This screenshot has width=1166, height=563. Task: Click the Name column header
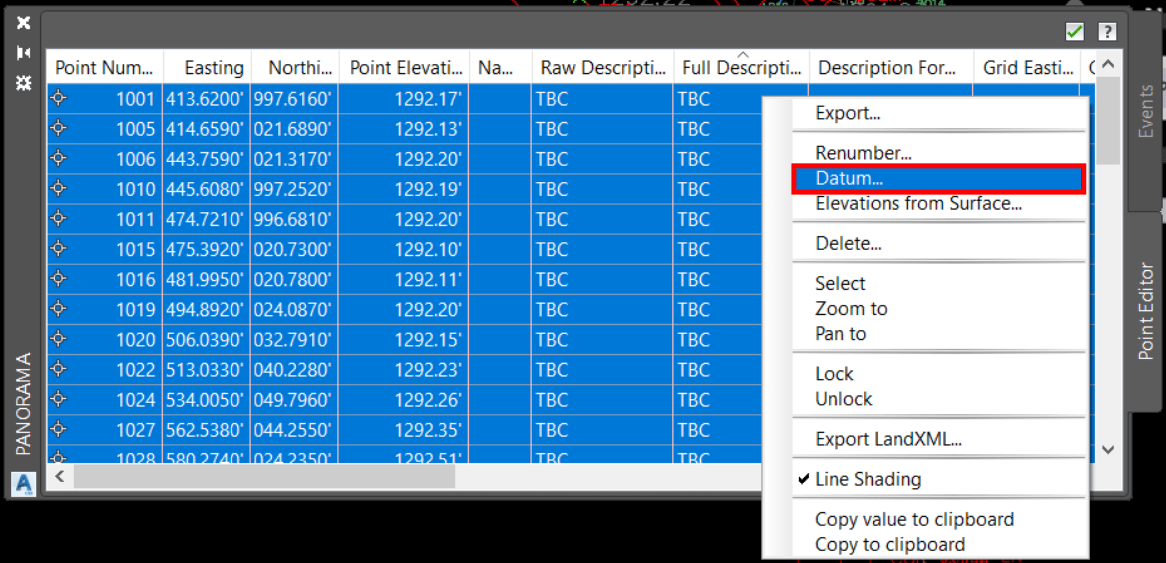pyautogui.click(x=501, y=68)
